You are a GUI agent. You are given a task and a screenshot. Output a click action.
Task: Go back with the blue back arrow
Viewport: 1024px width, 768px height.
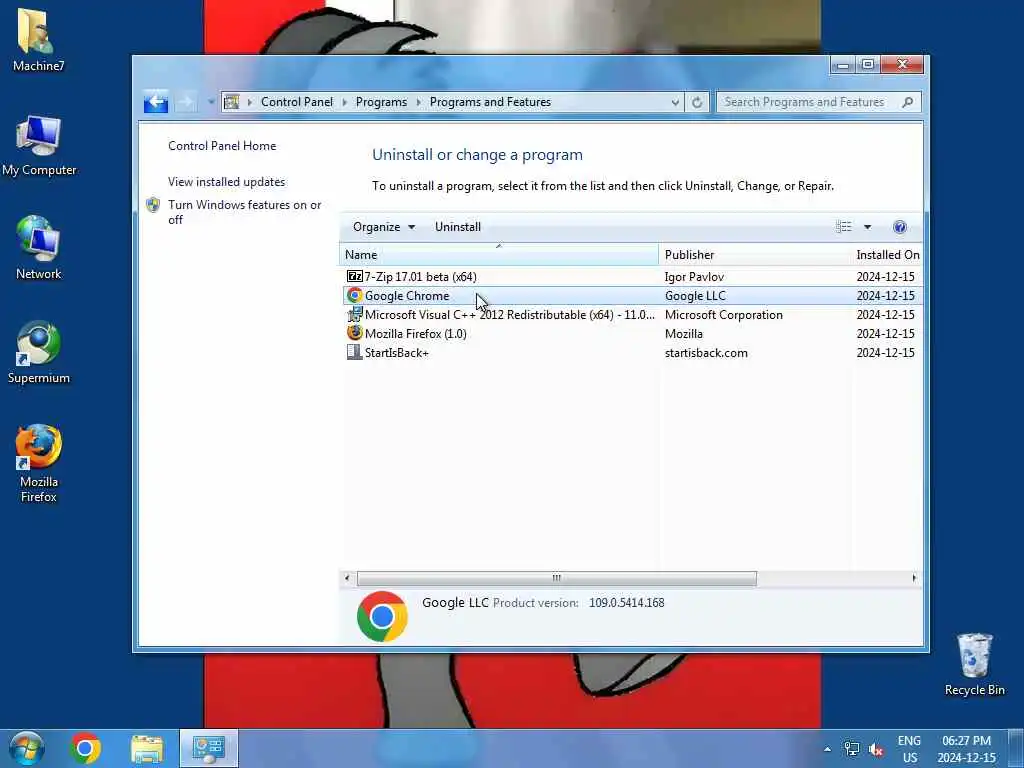(x=156, y=102)
